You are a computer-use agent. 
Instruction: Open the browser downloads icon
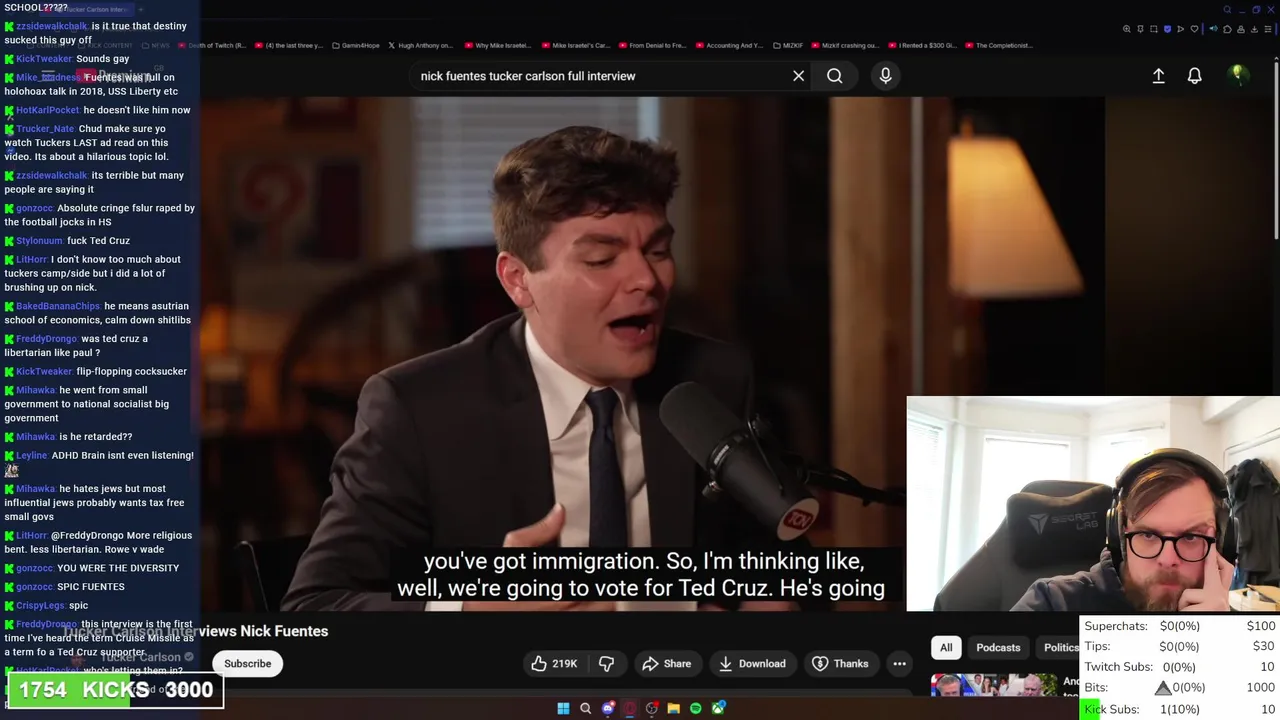click(1254, 29)
